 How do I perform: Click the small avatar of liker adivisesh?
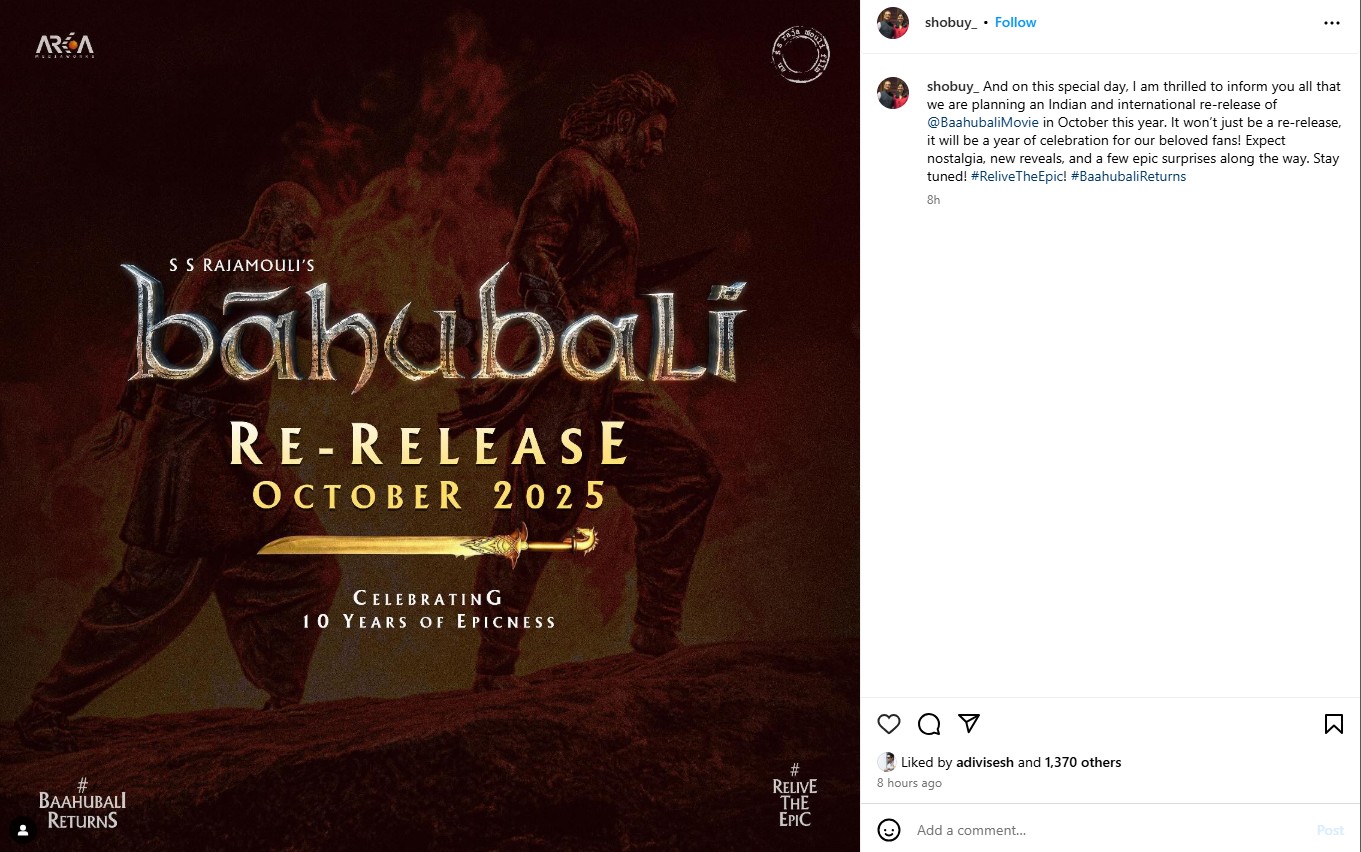coord(886,762)
